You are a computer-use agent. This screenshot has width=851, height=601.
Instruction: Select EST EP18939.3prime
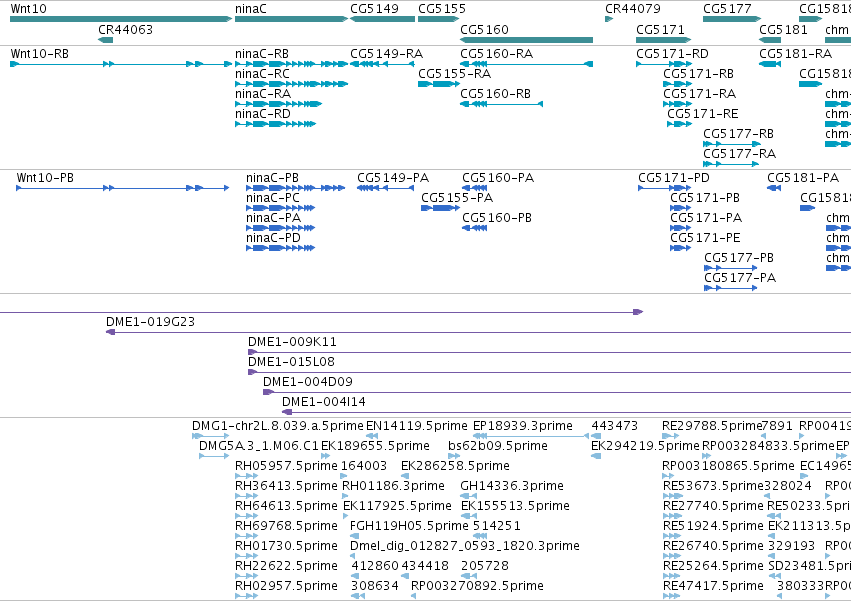531,436
